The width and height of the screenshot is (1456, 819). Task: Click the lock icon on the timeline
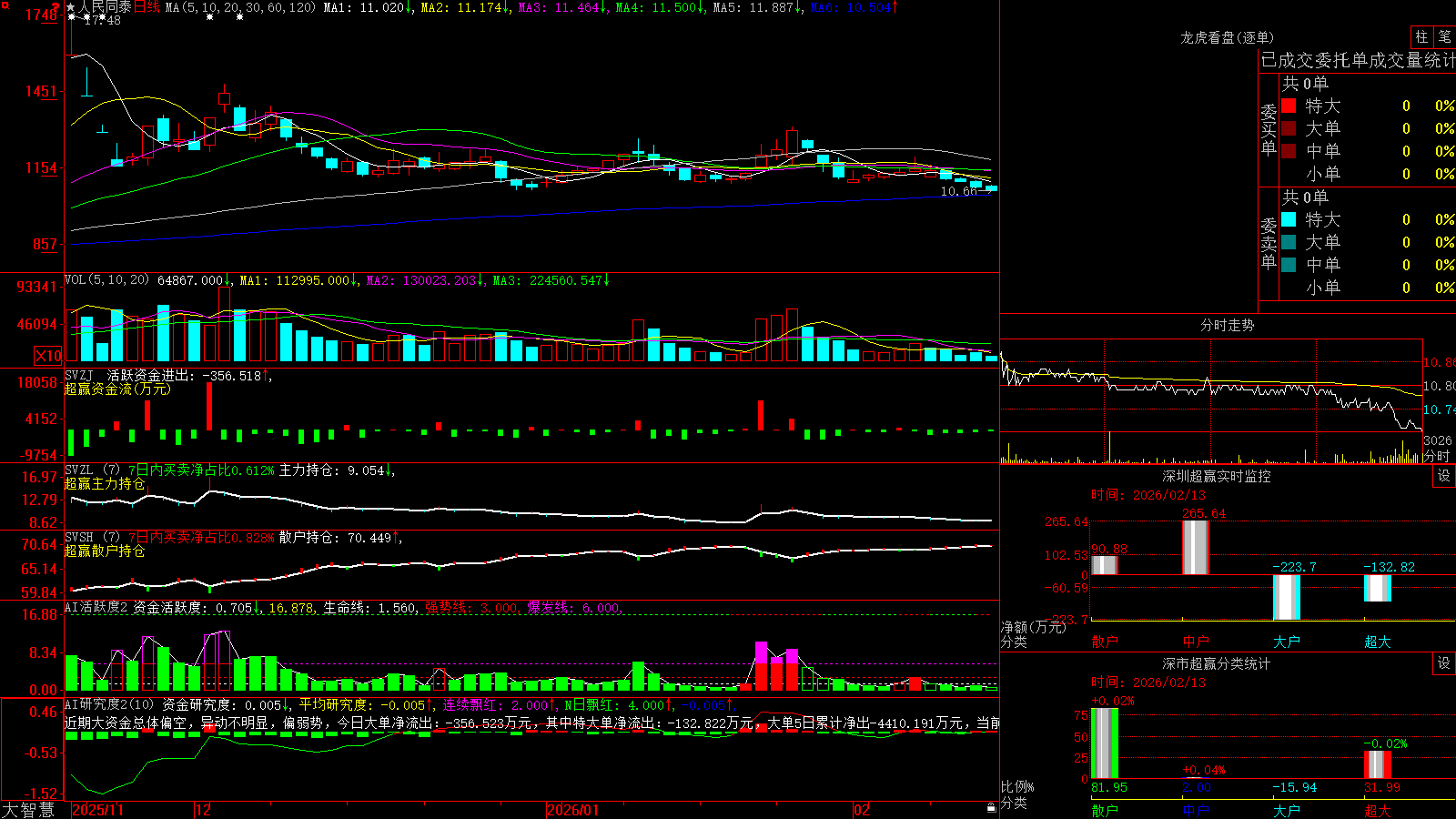point(991,808)
